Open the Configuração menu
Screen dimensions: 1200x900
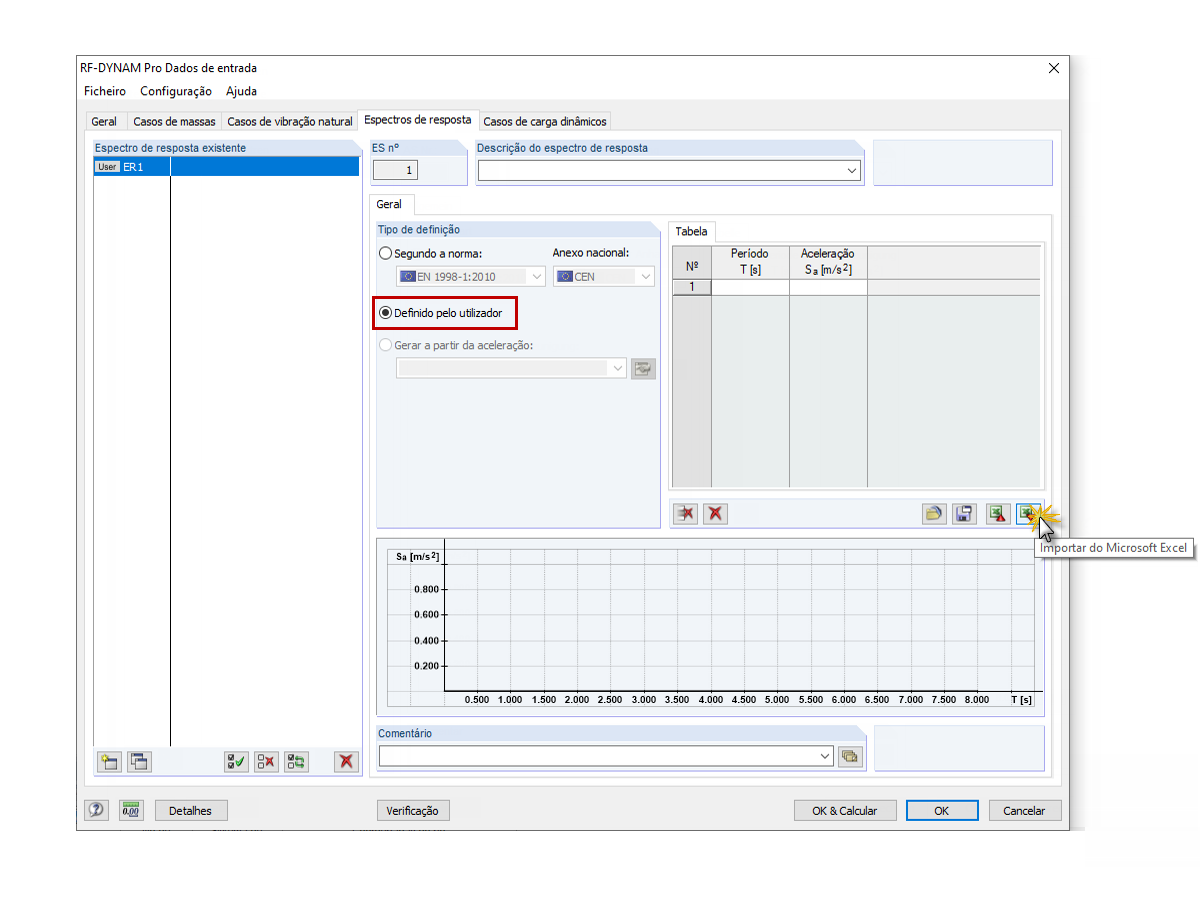pyautogui.click(x=175, y=91)
